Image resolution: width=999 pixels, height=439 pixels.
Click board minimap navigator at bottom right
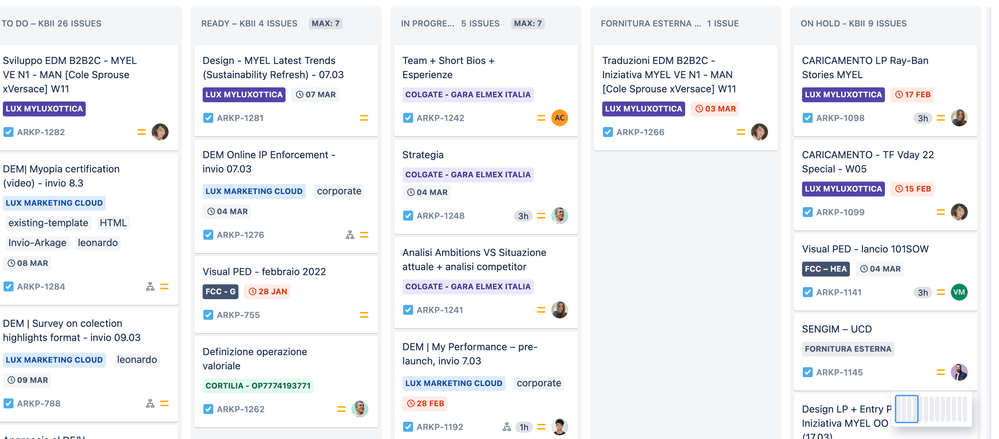coord(933,409)
